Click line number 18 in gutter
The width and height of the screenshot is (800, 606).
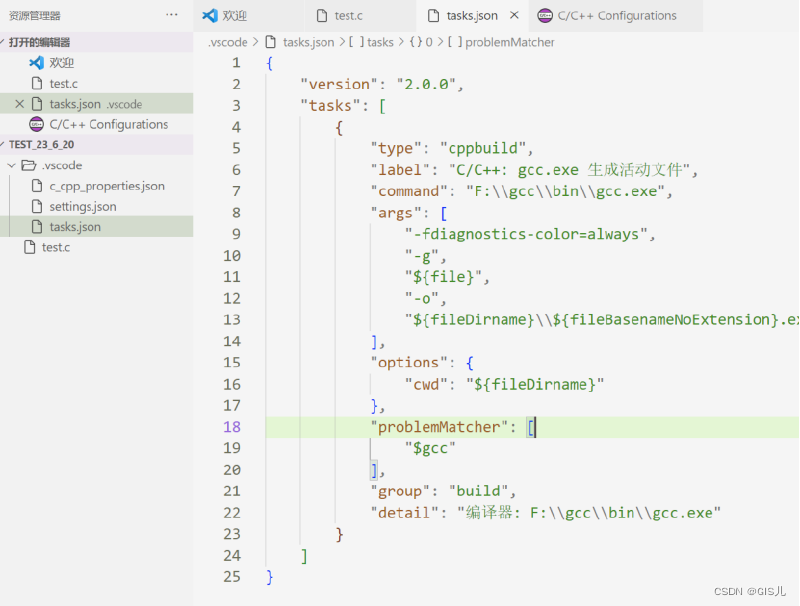tap(232, 426)
